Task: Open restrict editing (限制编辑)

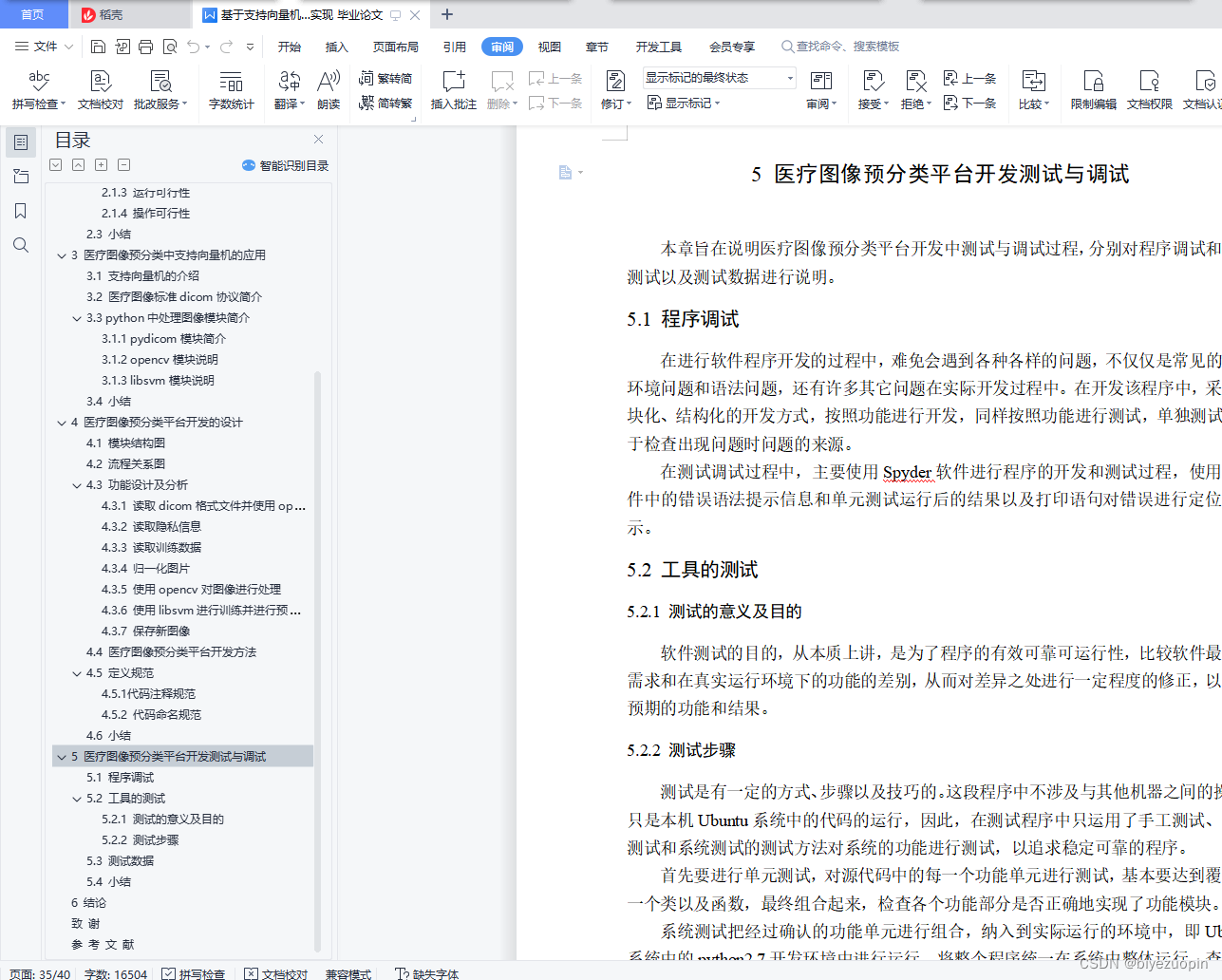Action: pos(1094,90)
